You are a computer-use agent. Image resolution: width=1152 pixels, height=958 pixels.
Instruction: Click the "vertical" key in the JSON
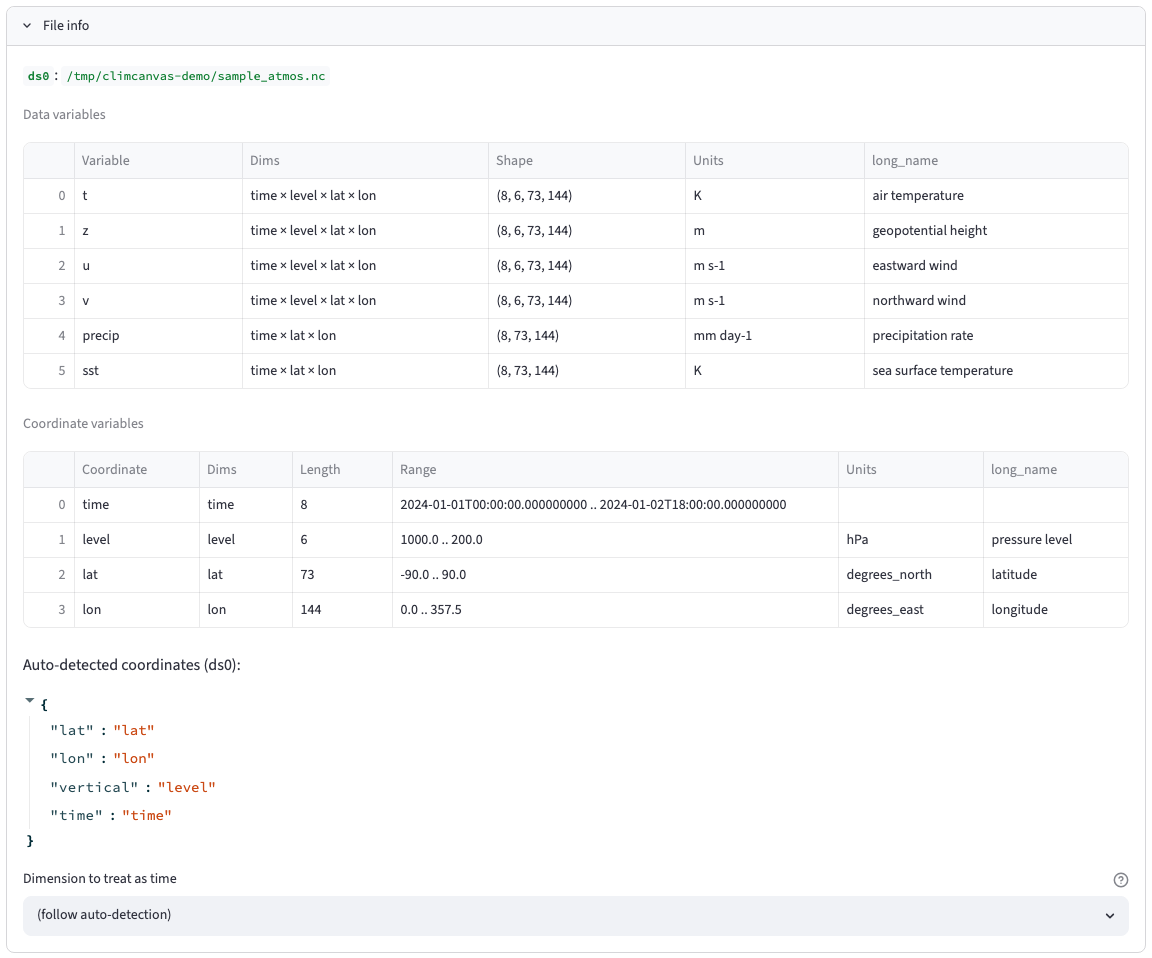(x=94, y=788)
